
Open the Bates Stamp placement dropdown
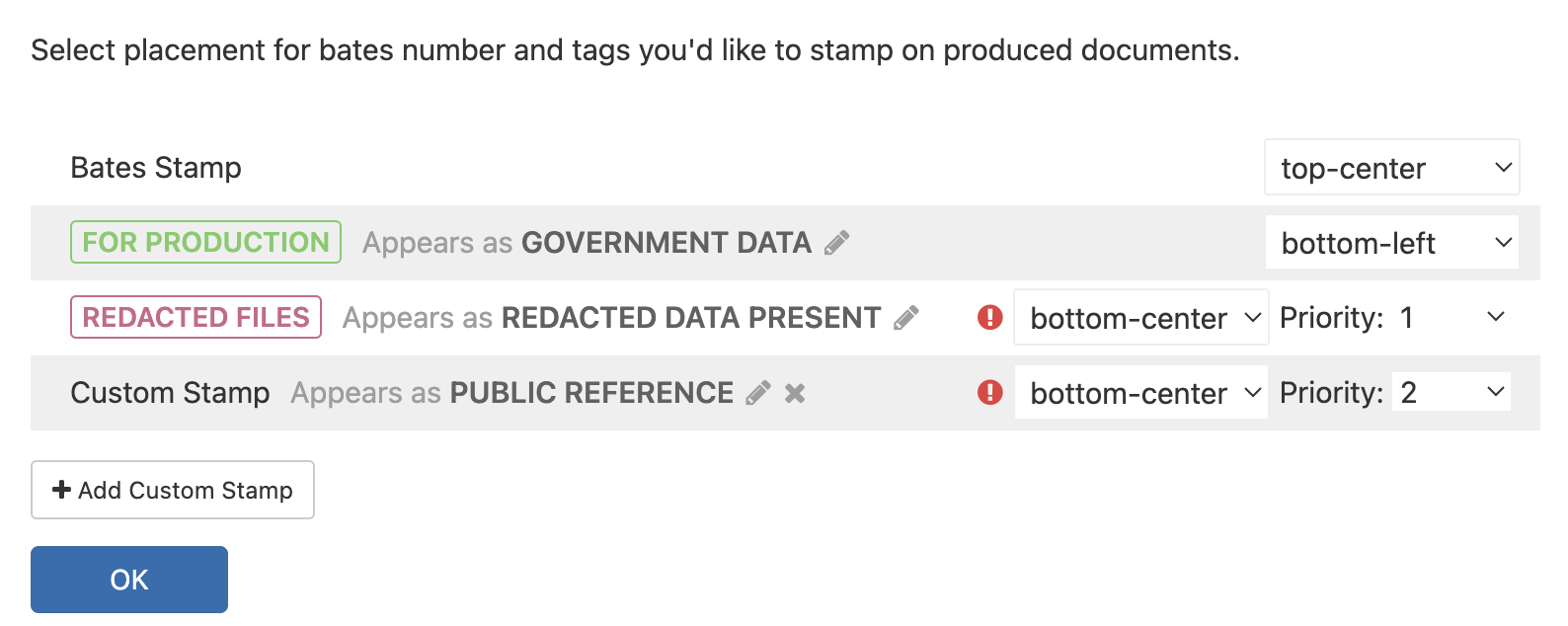point(1391,167)
